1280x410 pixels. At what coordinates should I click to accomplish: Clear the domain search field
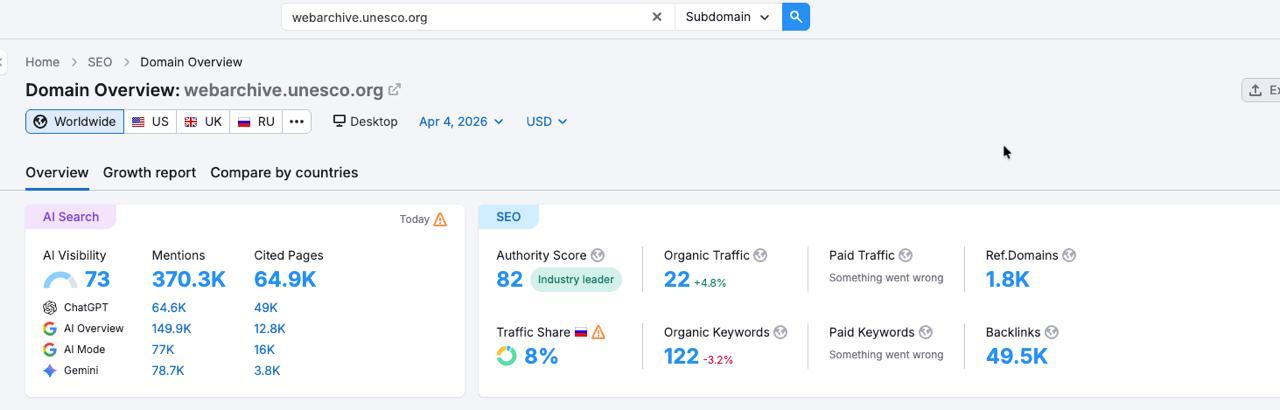tap(657, 17)
